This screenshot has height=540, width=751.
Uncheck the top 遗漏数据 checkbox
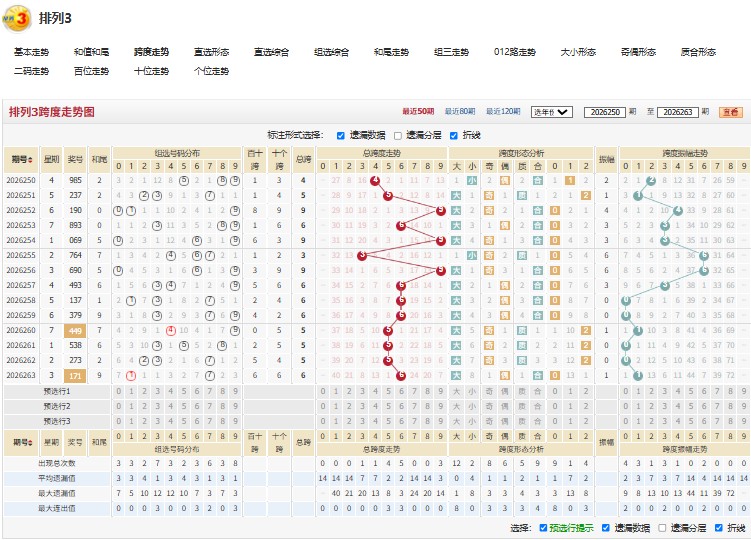tap(341, 136)
